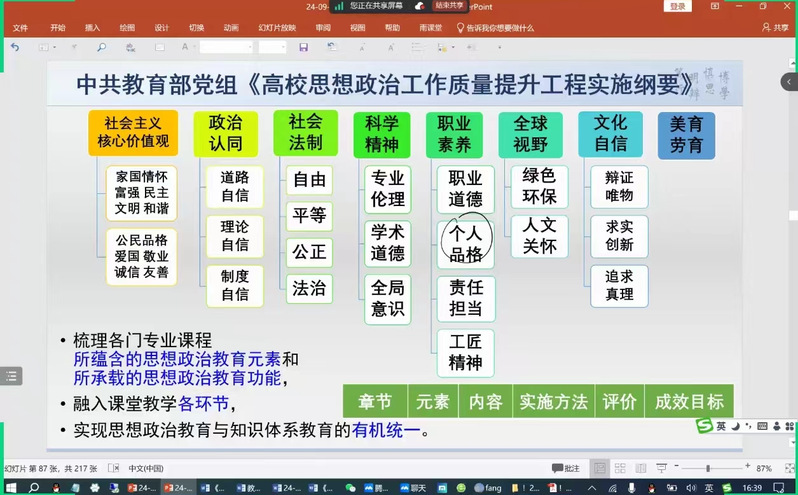
Task: Open the 幻灯片放映 ribbon tab
Action: tap(275, 28)
